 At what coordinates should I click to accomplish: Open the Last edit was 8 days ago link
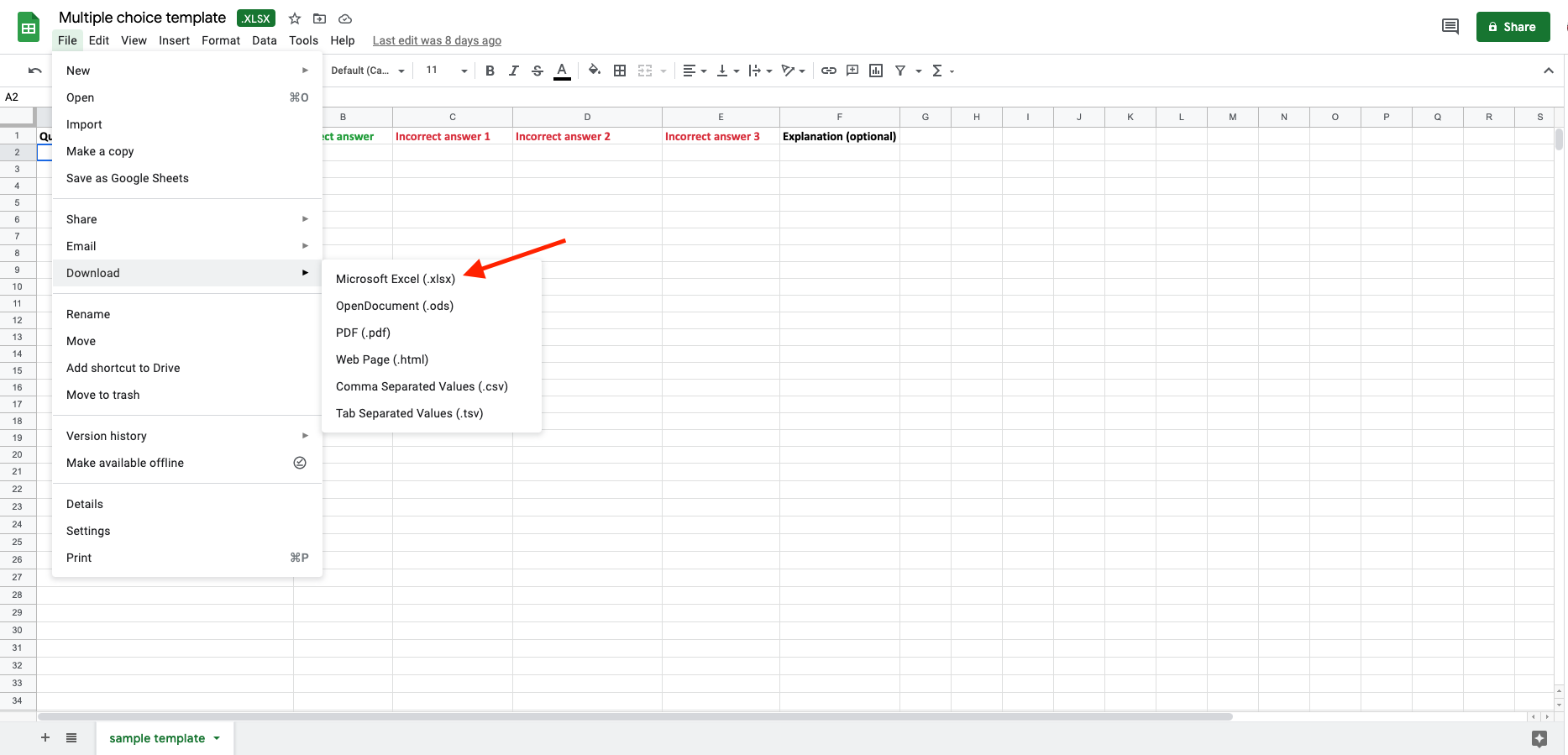point(437,40)
